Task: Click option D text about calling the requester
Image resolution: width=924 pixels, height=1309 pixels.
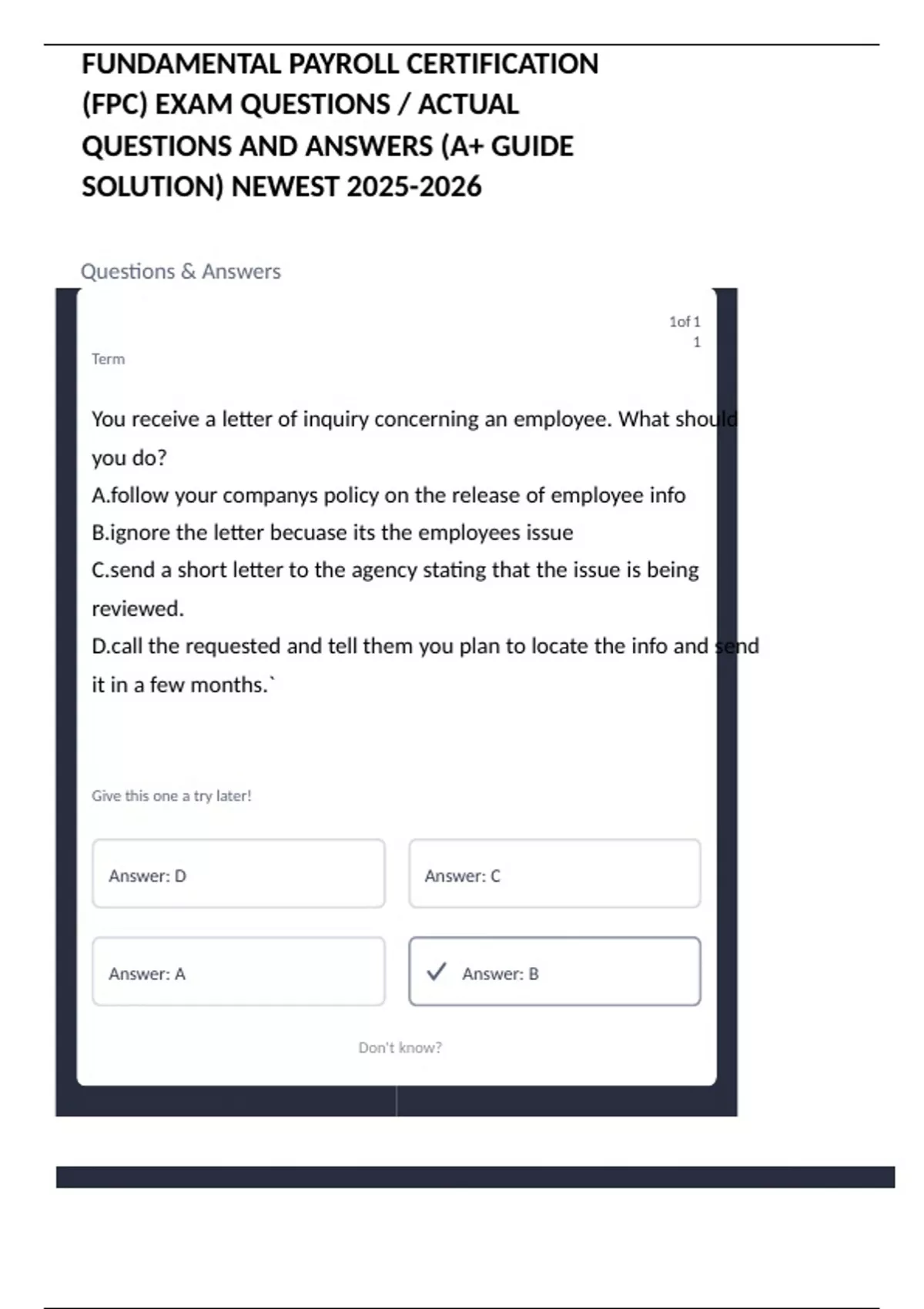Action: click(424, 646)
